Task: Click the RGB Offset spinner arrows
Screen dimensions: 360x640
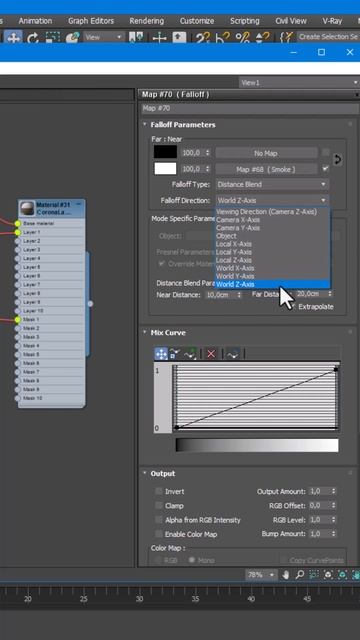Action: tap(333, 505)
